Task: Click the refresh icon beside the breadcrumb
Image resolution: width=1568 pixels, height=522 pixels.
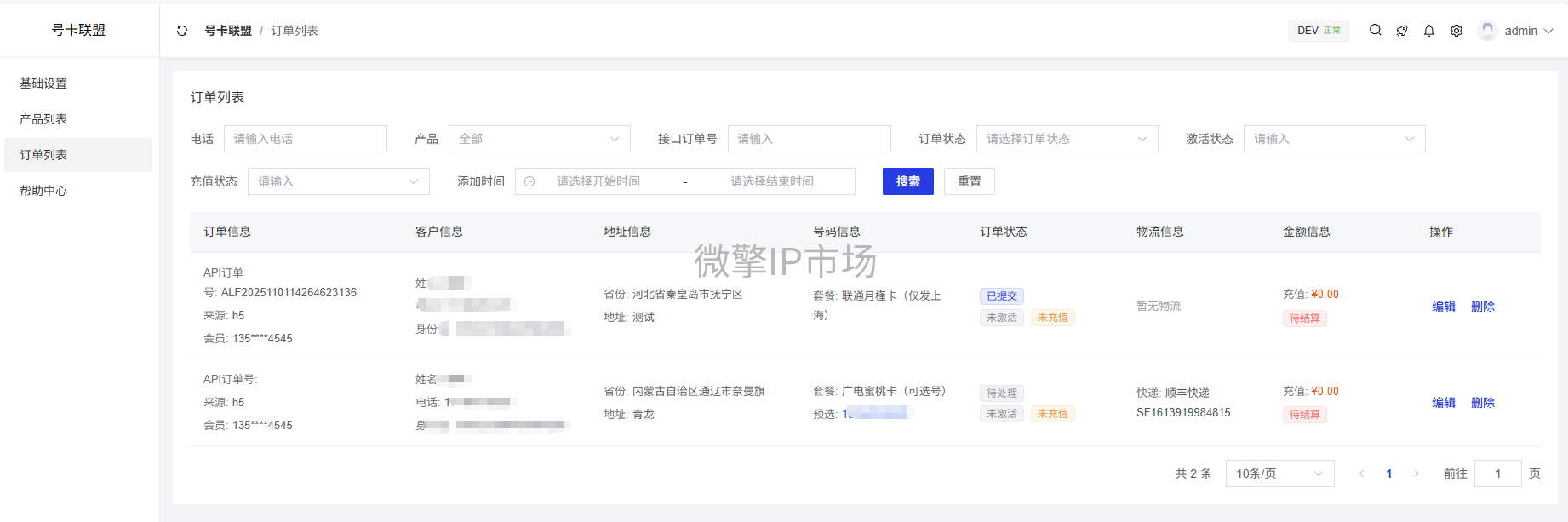Action: point(182,31)
